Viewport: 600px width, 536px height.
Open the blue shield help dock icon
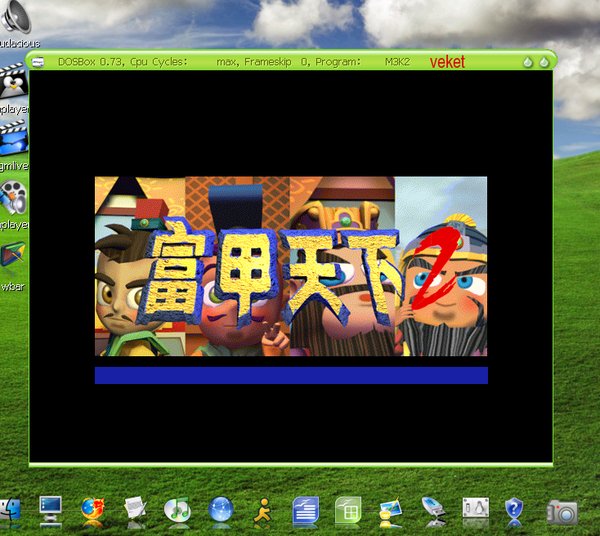click(x=514, y=510)
